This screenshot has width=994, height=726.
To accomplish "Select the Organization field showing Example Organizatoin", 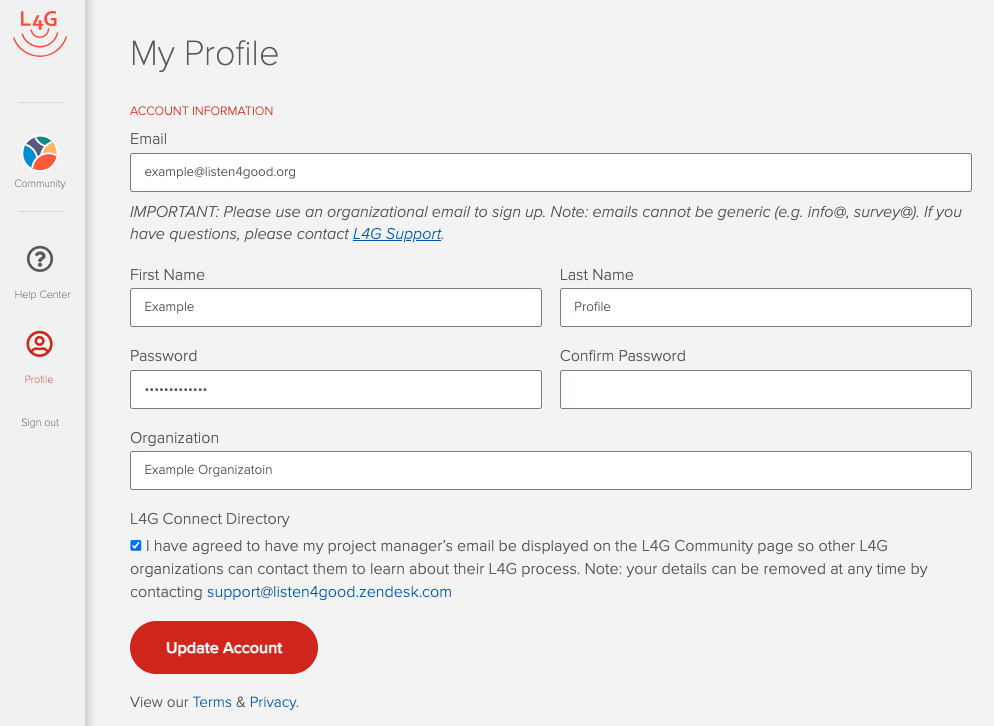I will click(550, 470).
